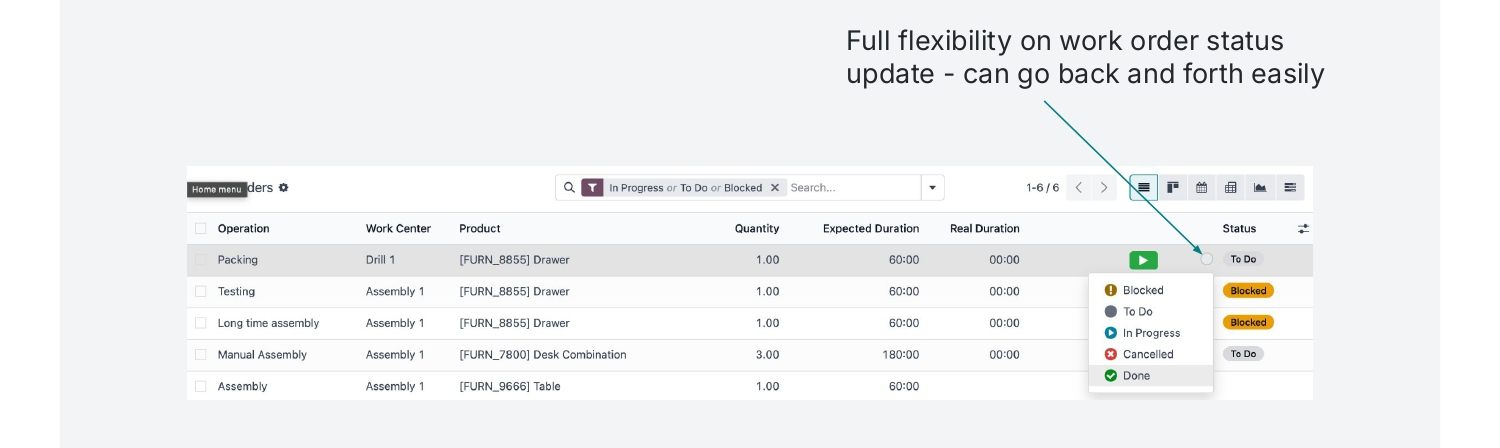1500x448 pixels.
Task: Click the search magnifier icon
Action: click(x=570, y=188)
